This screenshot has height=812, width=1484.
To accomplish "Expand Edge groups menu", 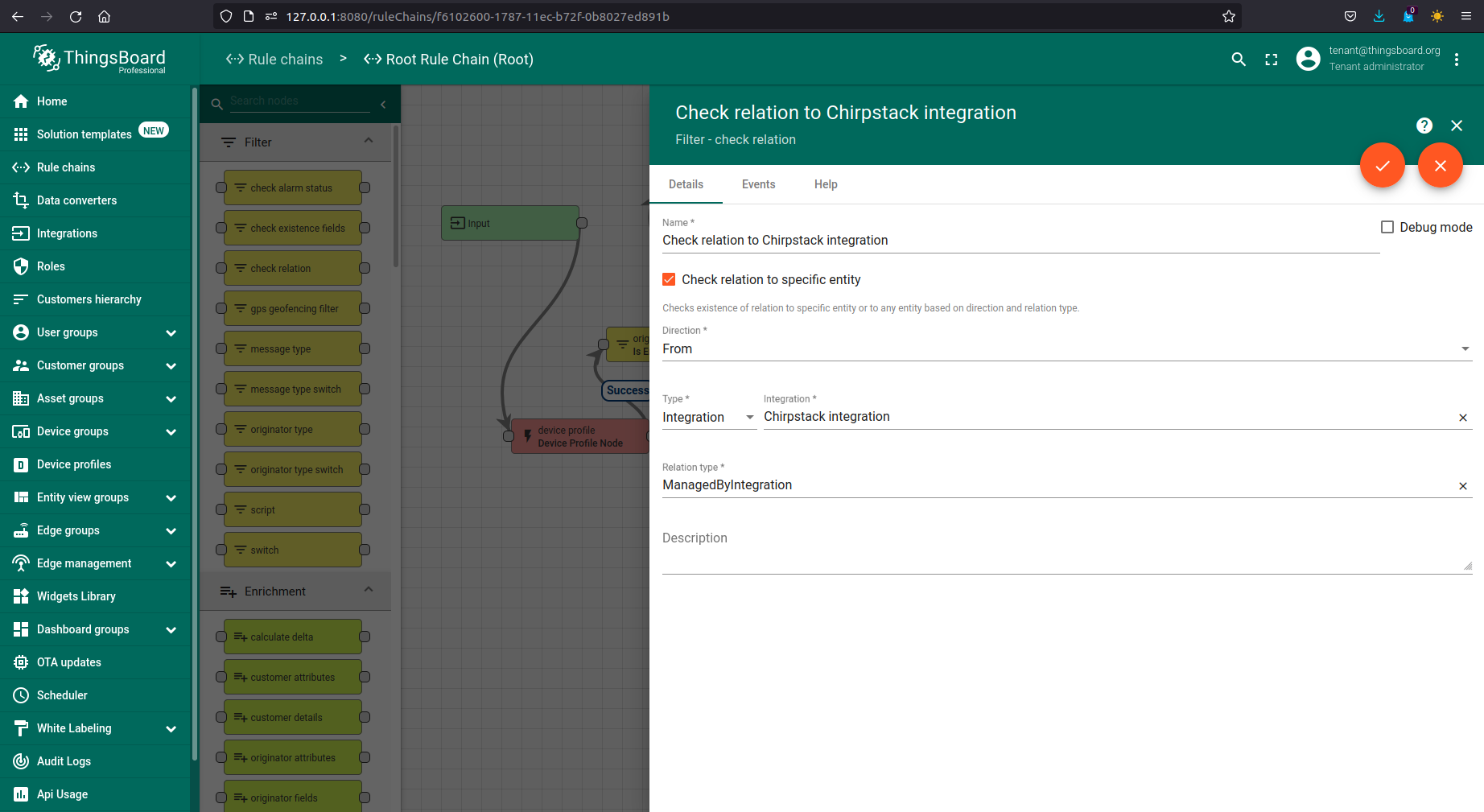I will click(x=171, y=530).
